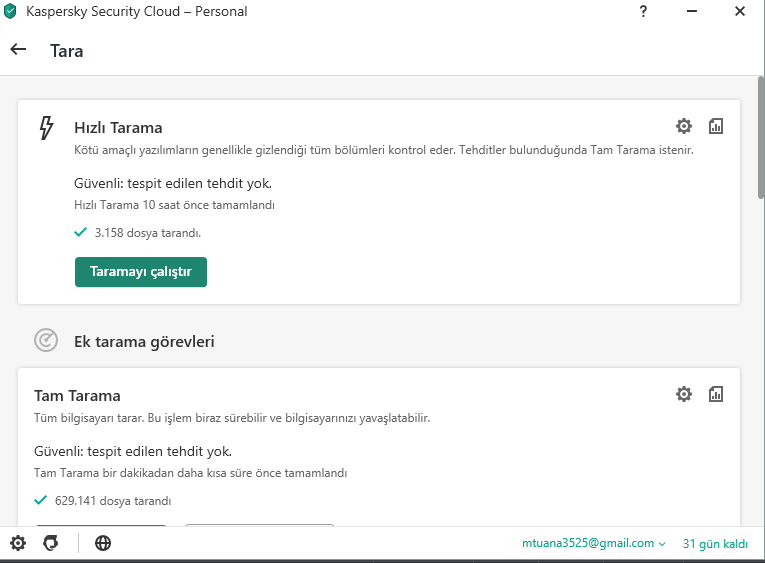Click the vertical scrollbar thumb
This screenshot has height=563, width=765.
[x=761, y=138]
